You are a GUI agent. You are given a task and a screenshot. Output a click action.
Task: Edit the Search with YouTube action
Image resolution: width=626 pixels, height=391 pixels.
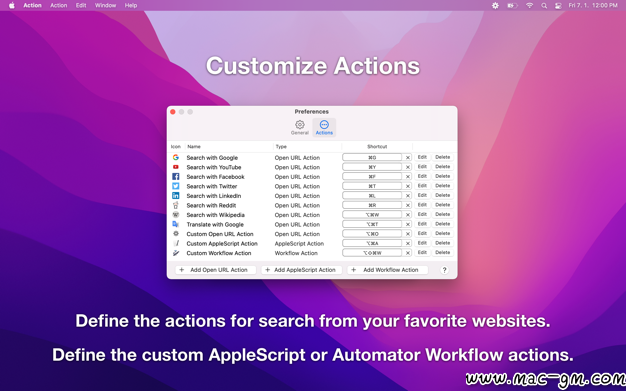pyautogui.click(x=422, y=167)
